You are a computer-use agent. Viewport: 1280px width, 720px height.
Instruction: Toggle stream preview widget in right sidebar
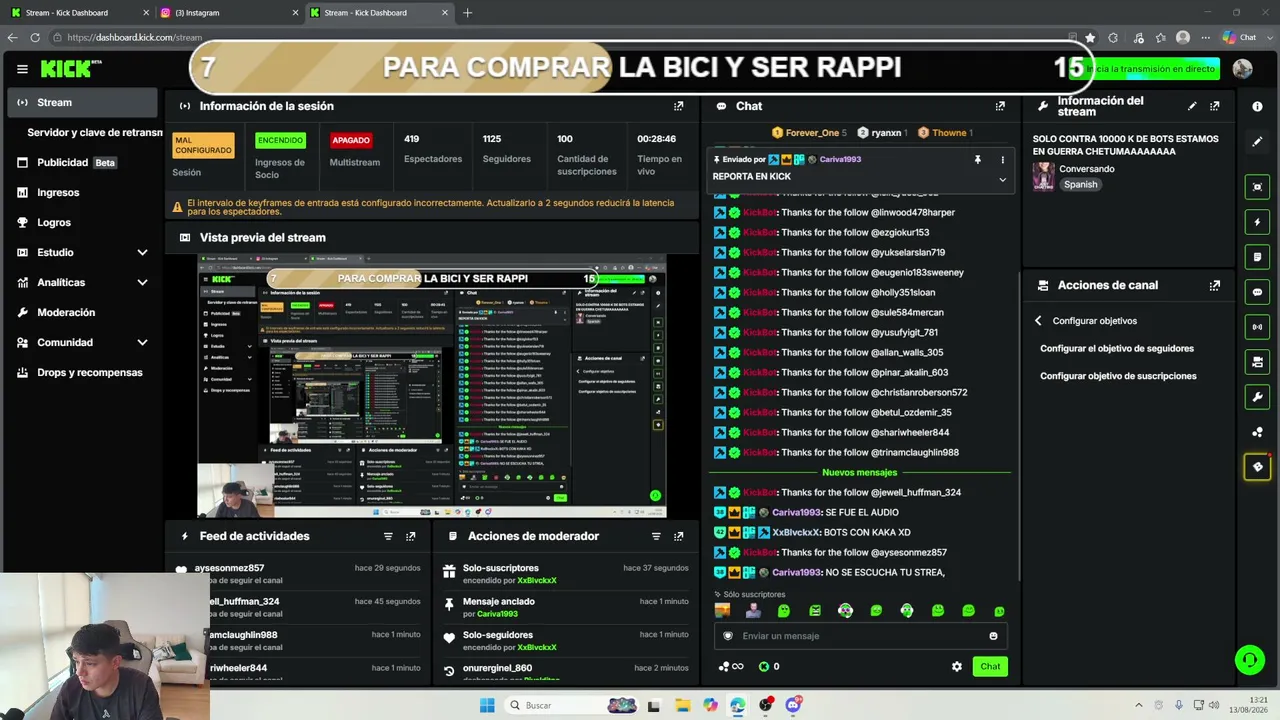(1258, 187)
